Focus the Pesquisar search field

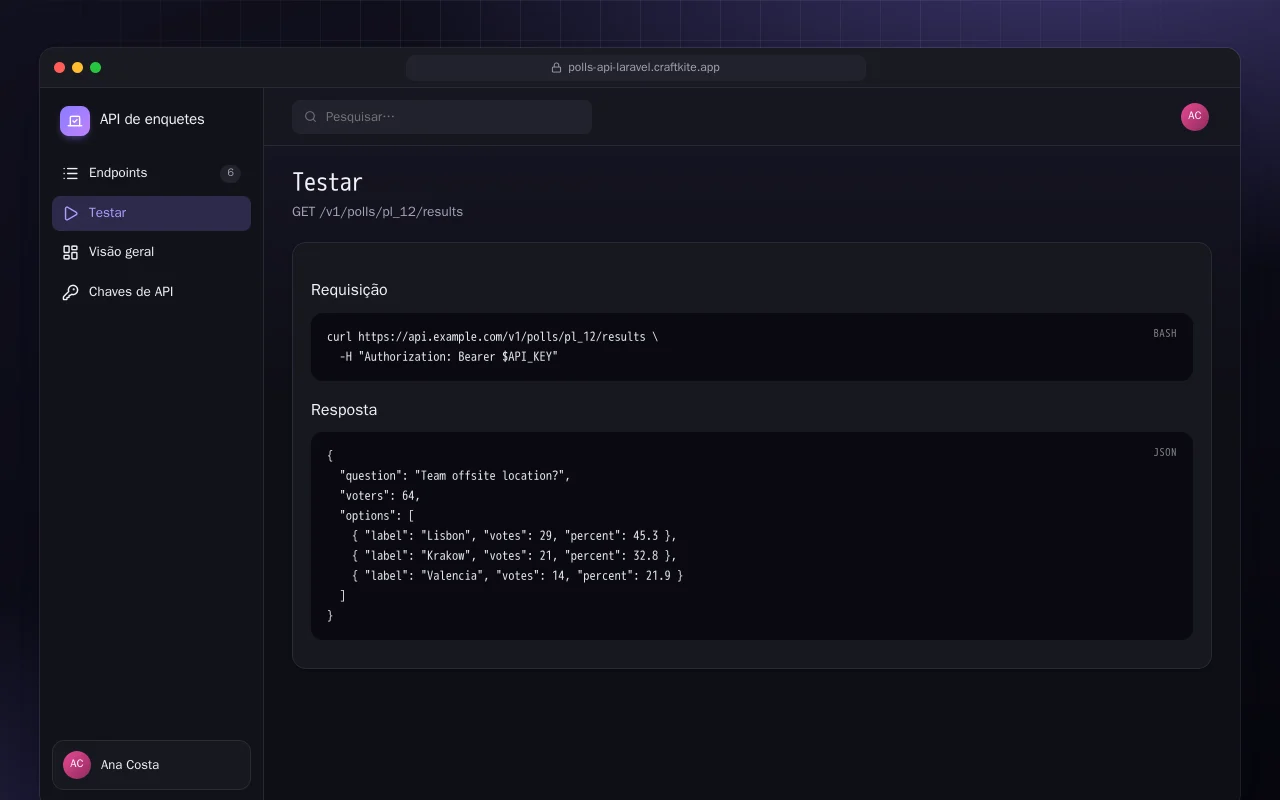click(442, 117)
